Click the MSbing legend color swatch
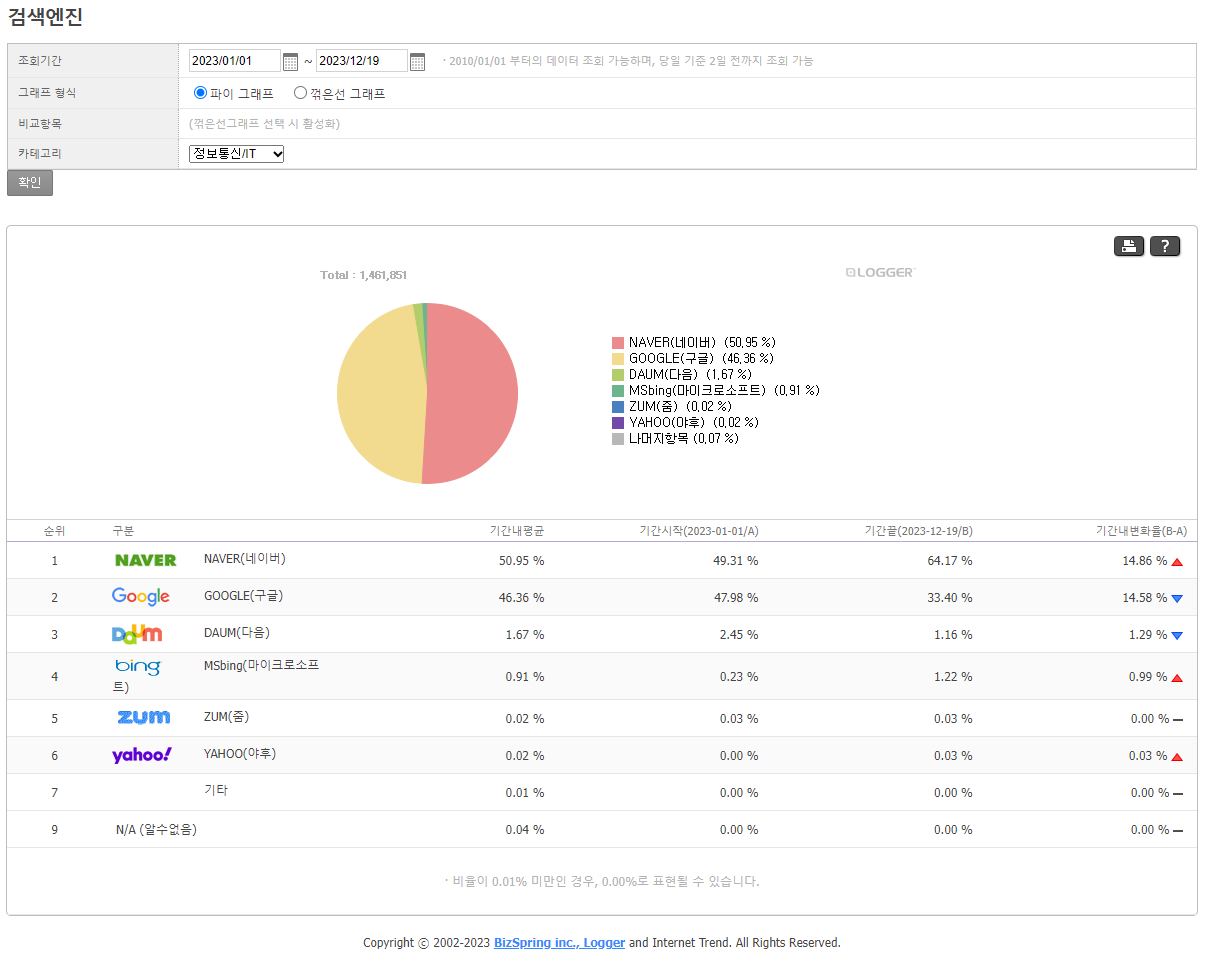The width and height of the screenshot is (1206, 954). (x=618, y=391)
